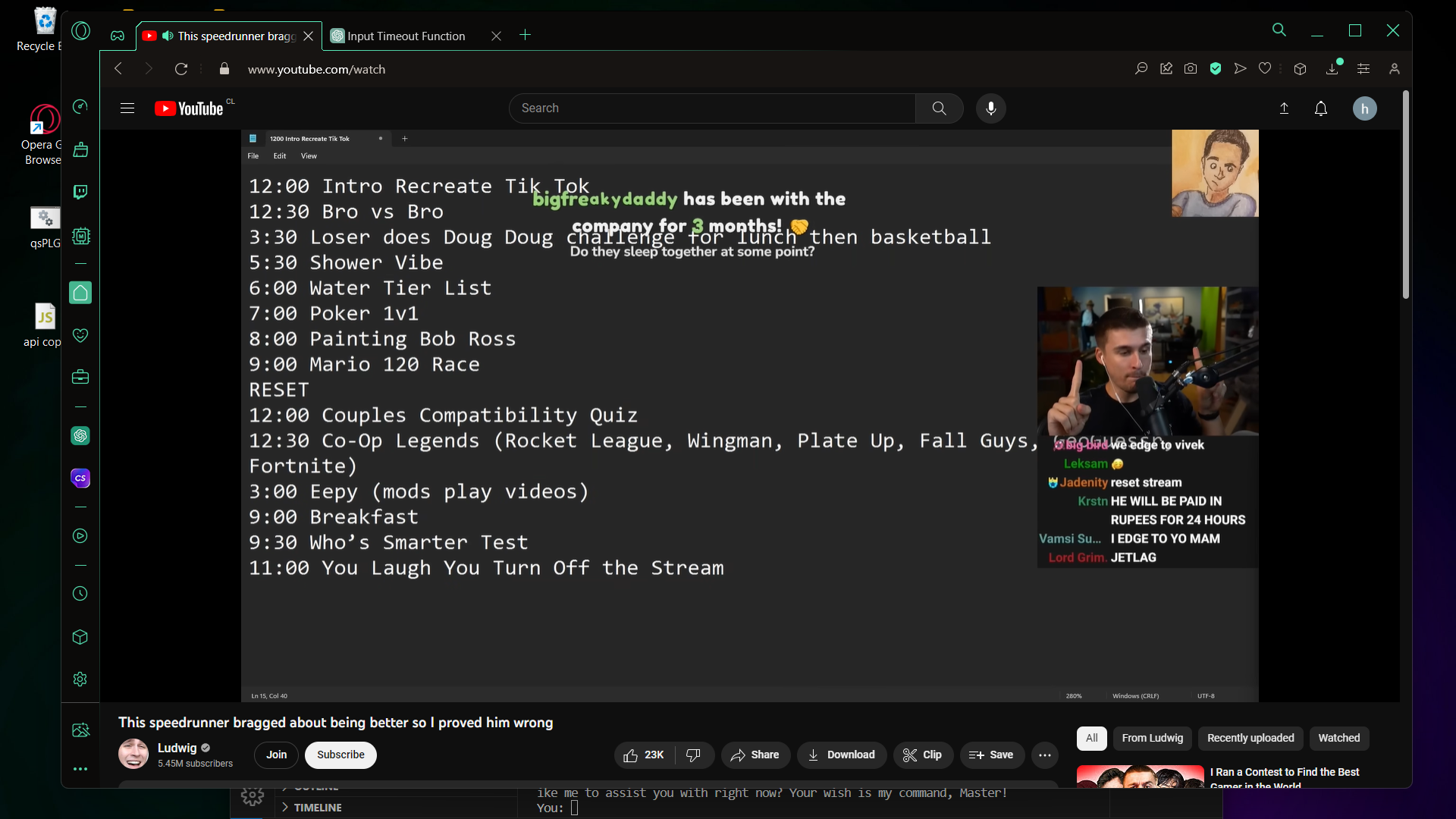
Task: Click the Twitch icon in Opera sidebar
Action: pyautogui.click(x=80, y=192)
